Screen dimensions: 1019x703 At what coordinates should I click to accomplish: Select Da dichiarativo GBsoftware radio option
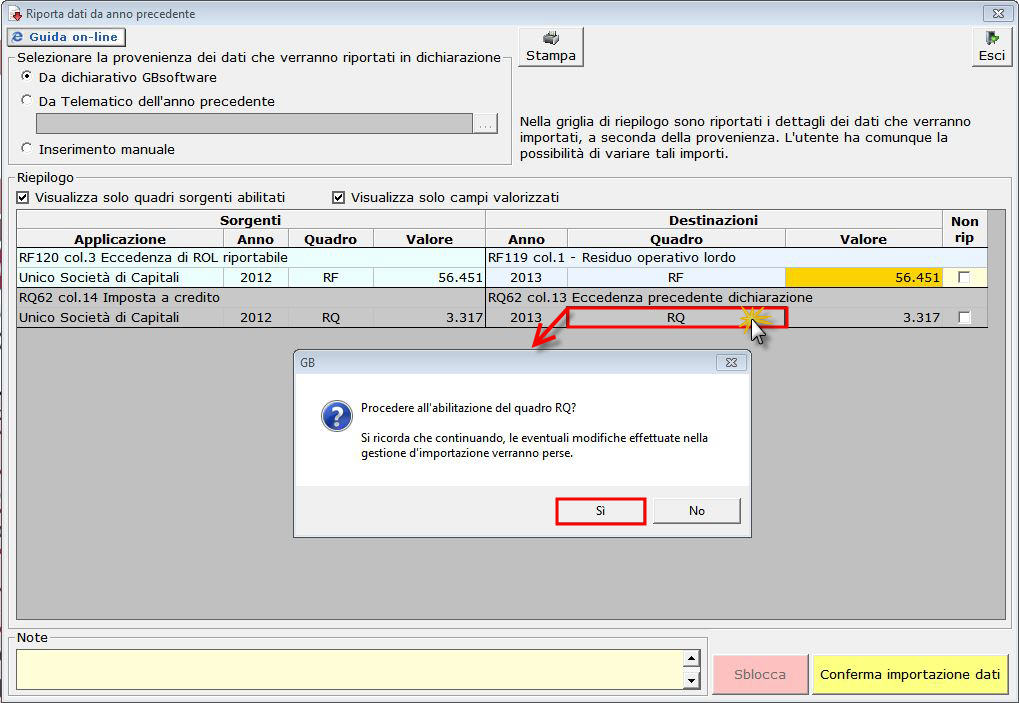pyautogui.click(x=26, y=77)
